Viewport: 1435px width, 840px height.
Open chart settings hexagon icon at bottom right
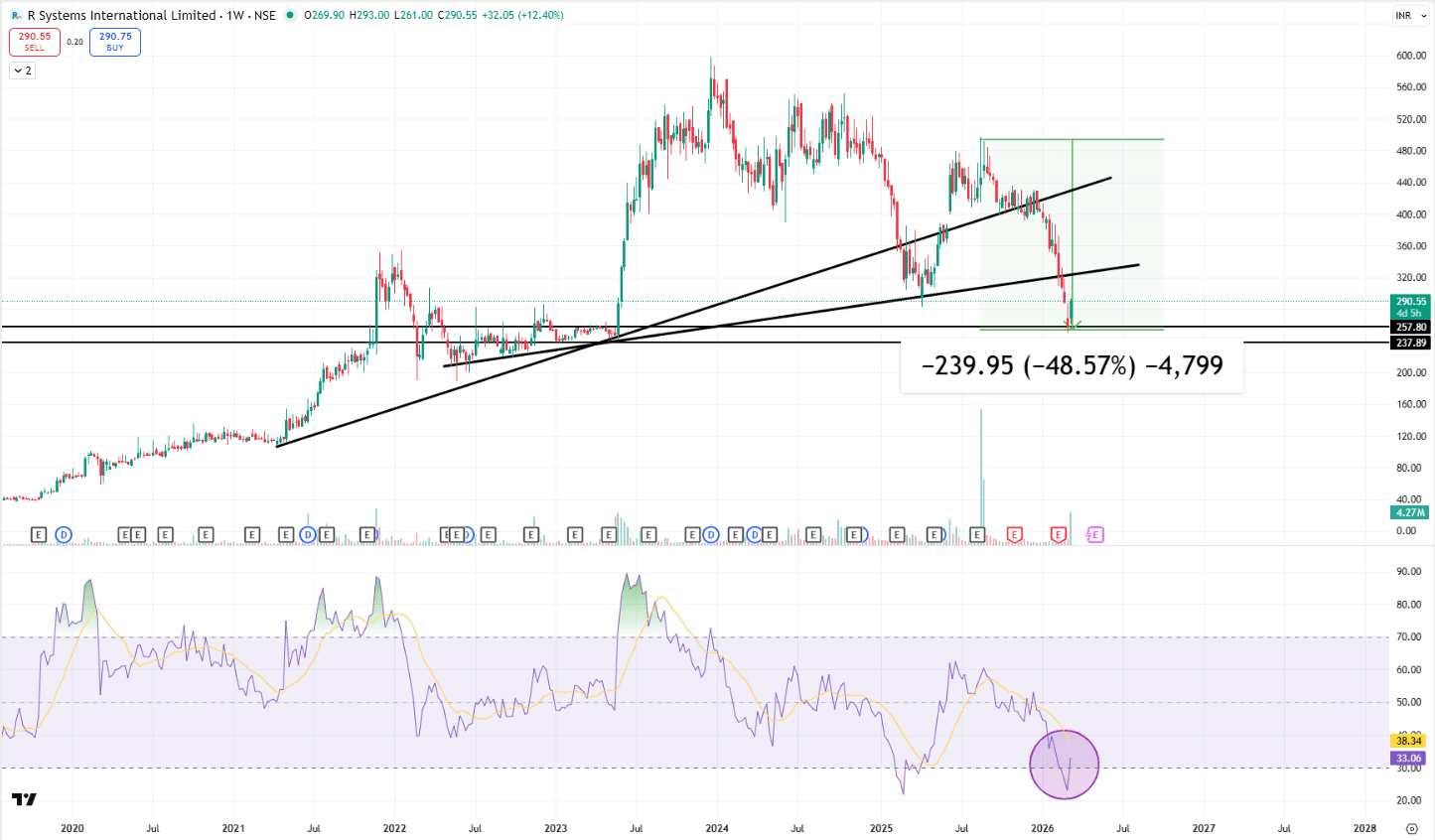point(1412,828)
